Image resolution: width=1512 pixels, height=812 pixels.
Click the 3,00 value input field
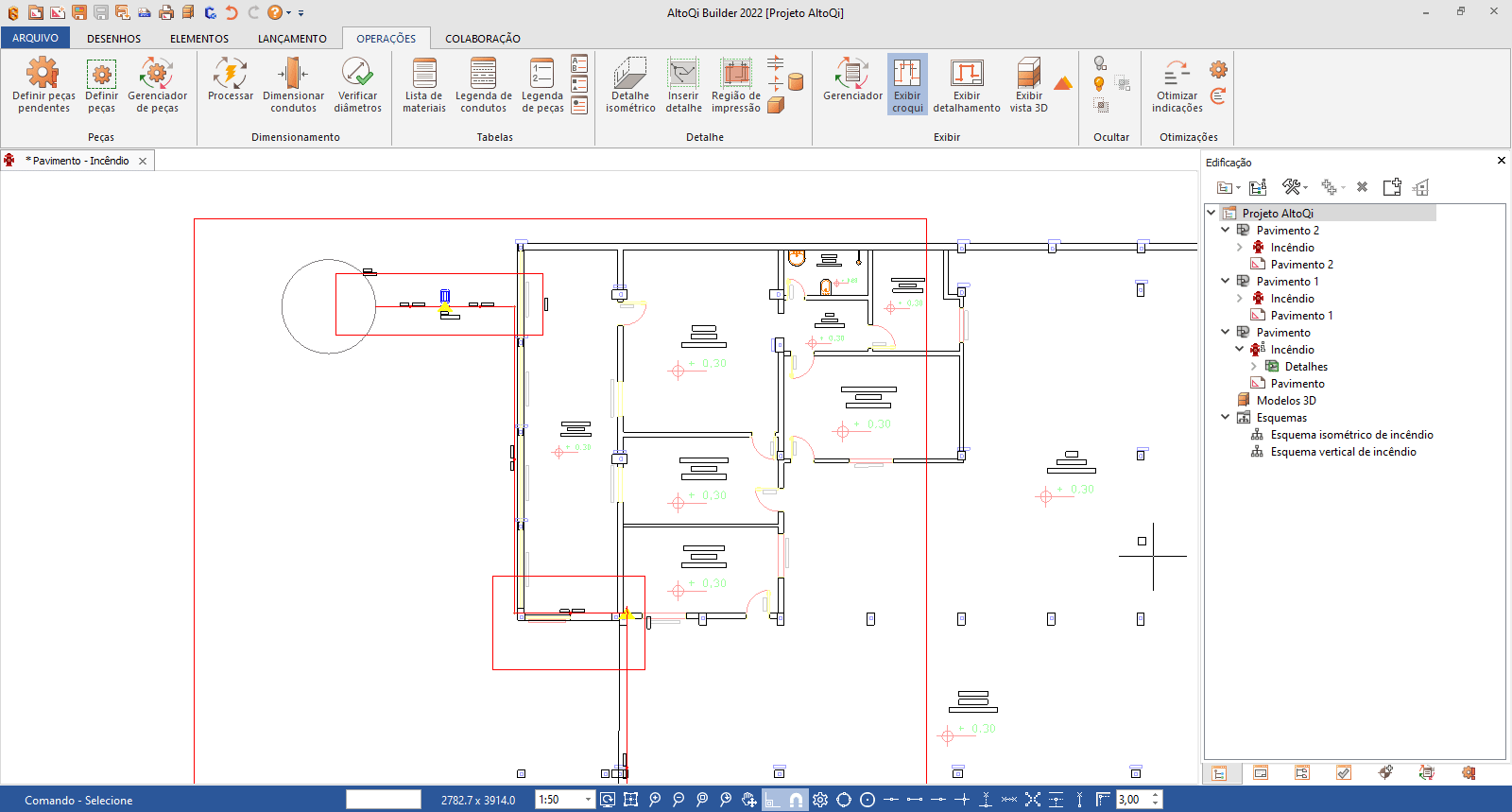tap(1131, 800)
